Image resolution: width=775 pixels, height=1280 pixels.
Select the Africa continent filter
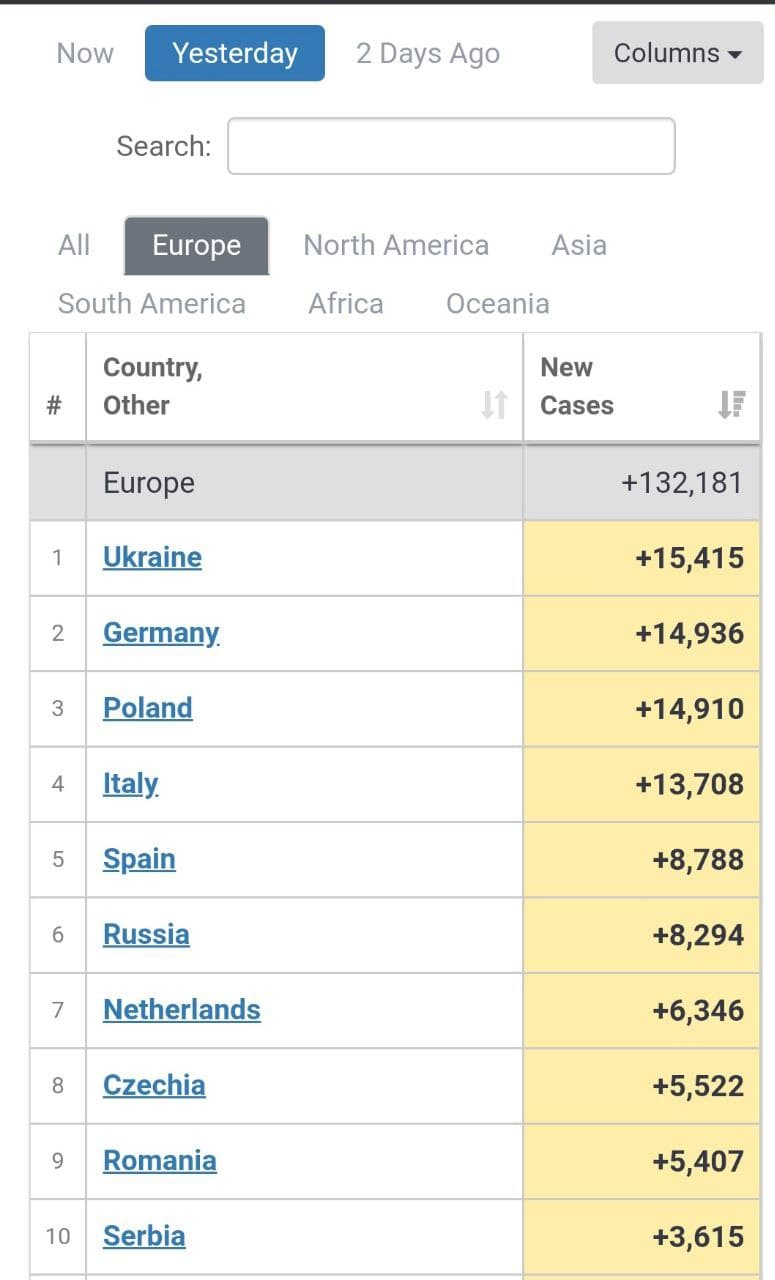[x=345, y=303]
